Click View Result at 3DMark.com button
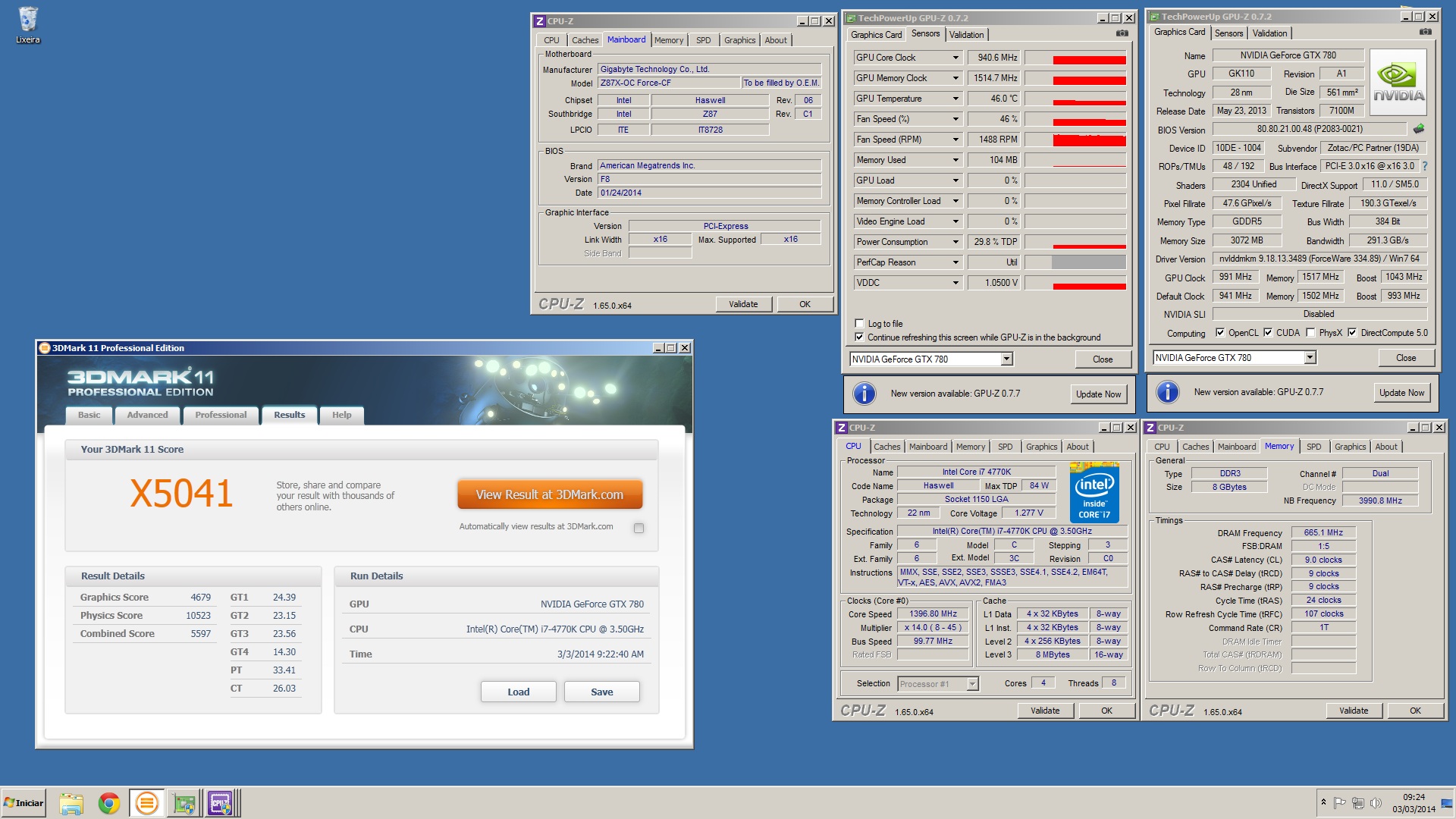This screenshot has width=1456, height=819. point(550,494)
